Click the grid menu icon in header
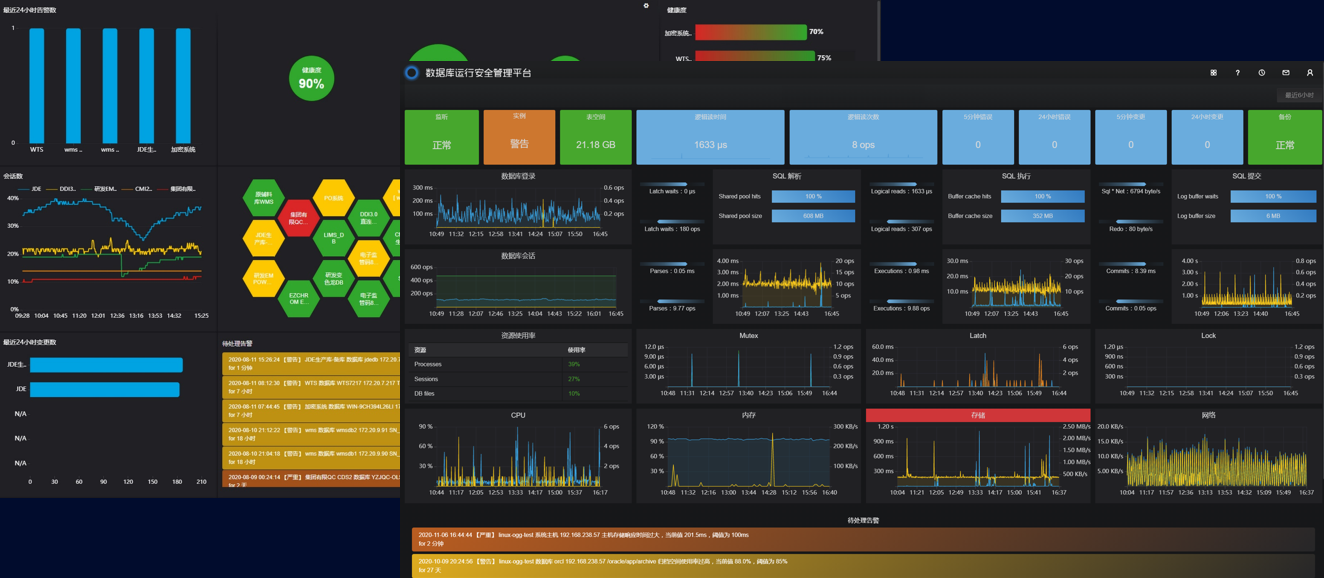 pyautogui.click(x=1213, y=73)
